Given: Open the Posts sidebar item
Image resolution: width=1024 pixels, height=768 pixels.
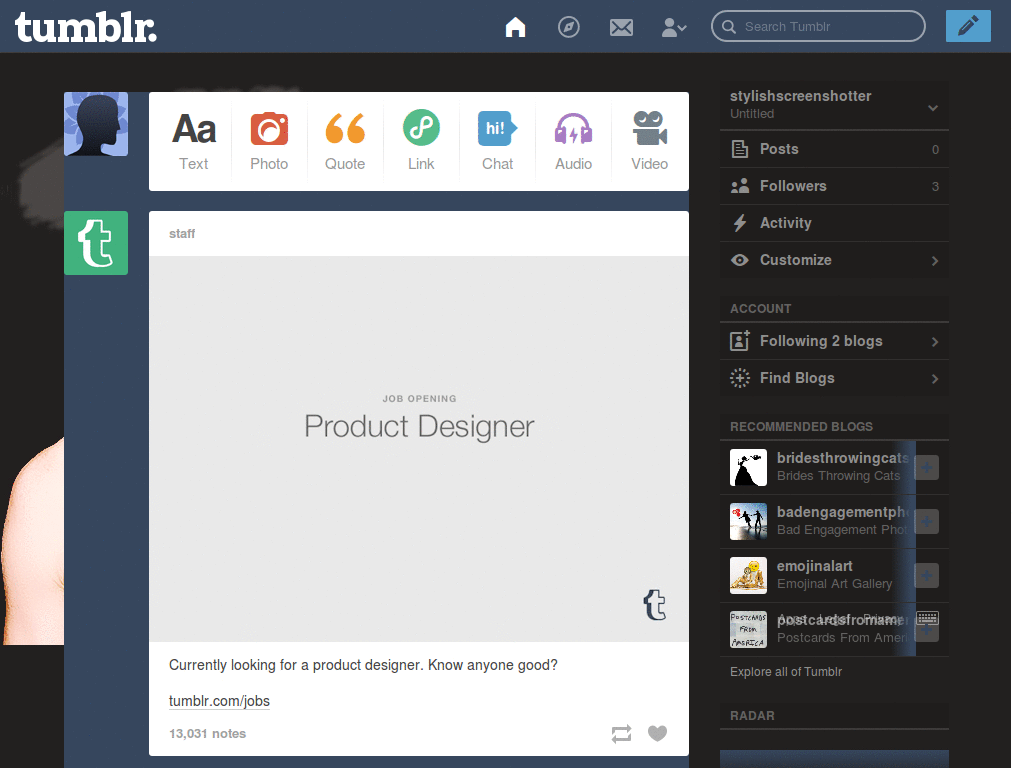Looking at the screenshot, I should [x=834, y=149].
